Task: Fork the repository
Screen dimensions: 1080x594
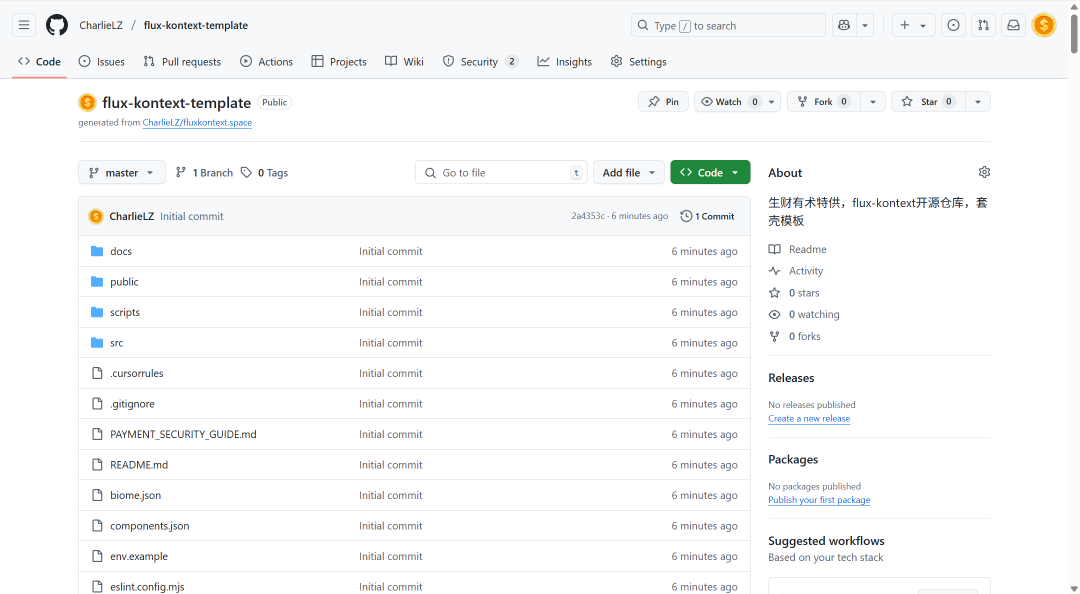Action: [x=823, y=101]
